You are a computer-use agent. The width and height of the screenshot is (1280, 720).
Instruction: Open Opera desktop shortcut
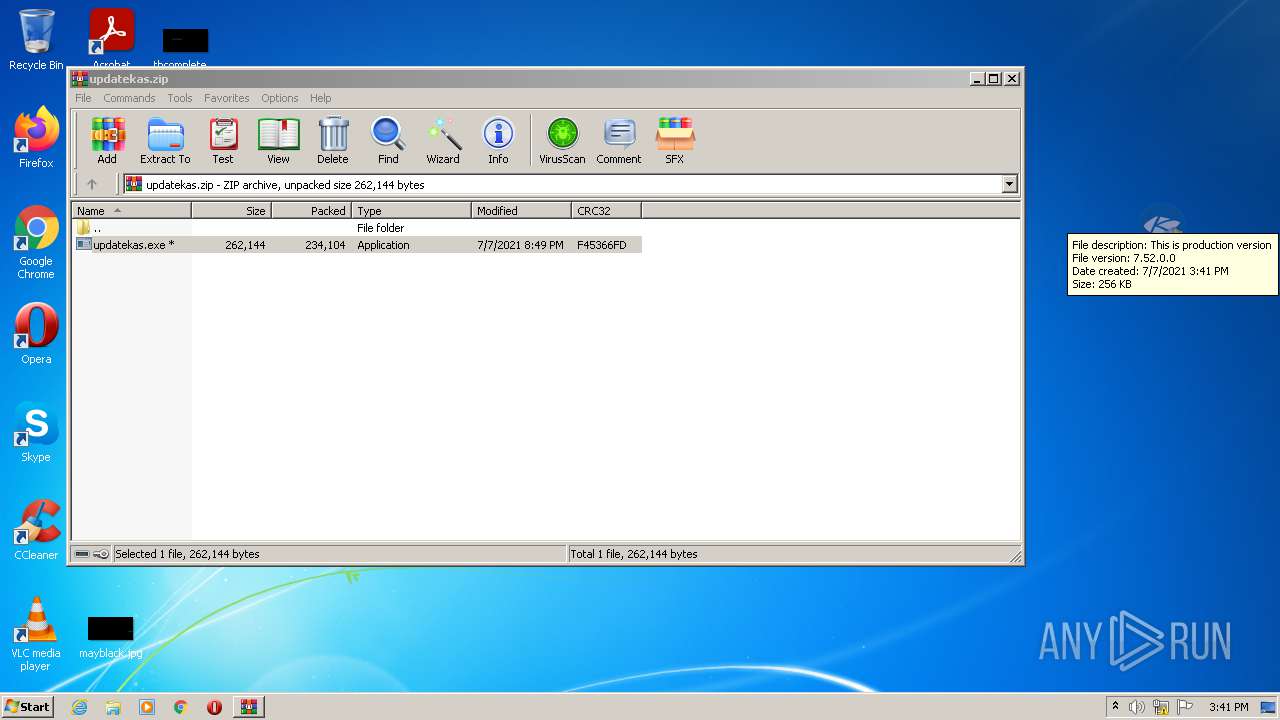coord(36,334)
